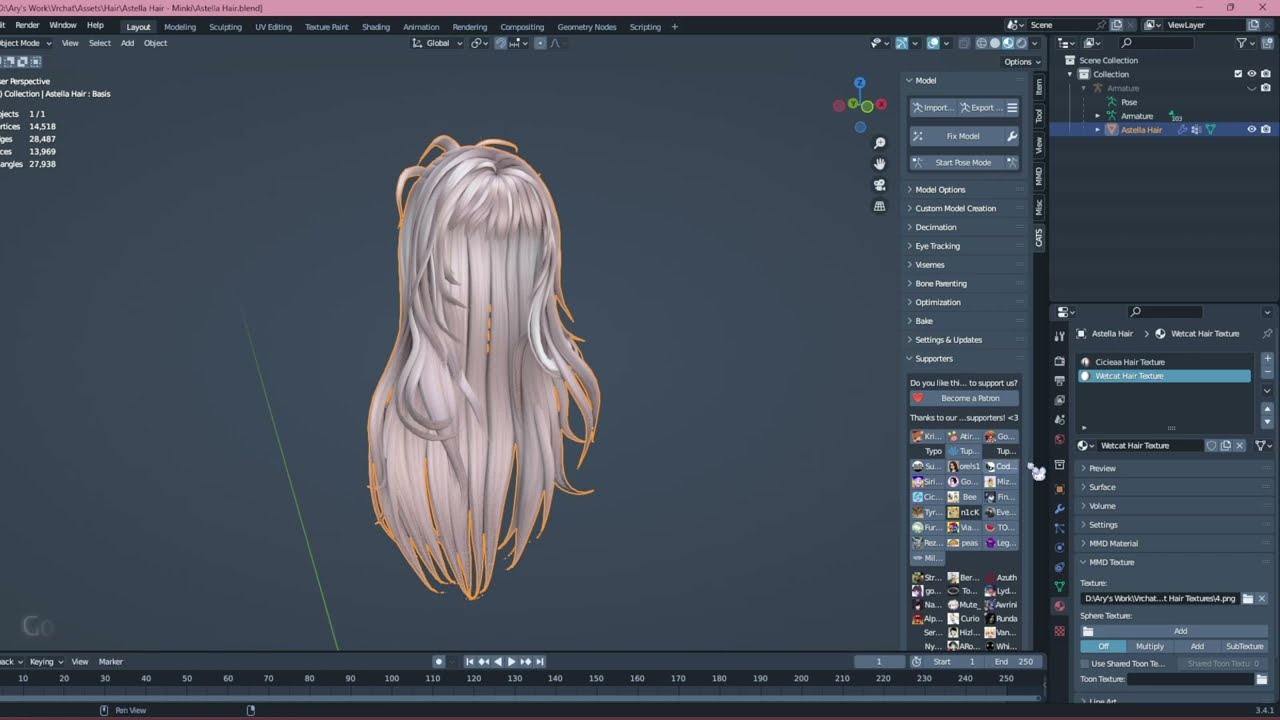Open the Global transform orientation dropdown
The image size is (1280, 720).
pos(438,43)
